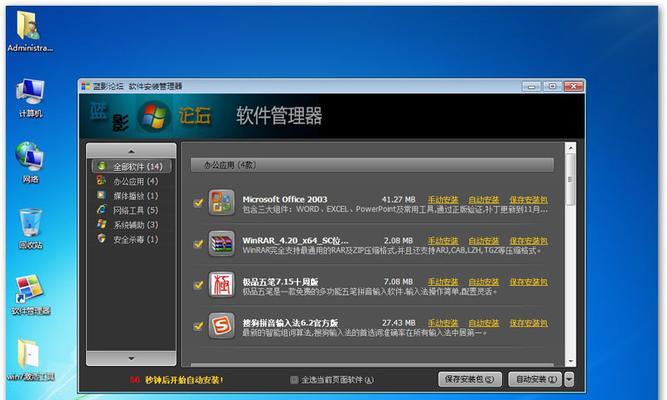Click the Microsoft Office 2003 app icon
This screenshot has height=400, width=667.
[221, 203]
